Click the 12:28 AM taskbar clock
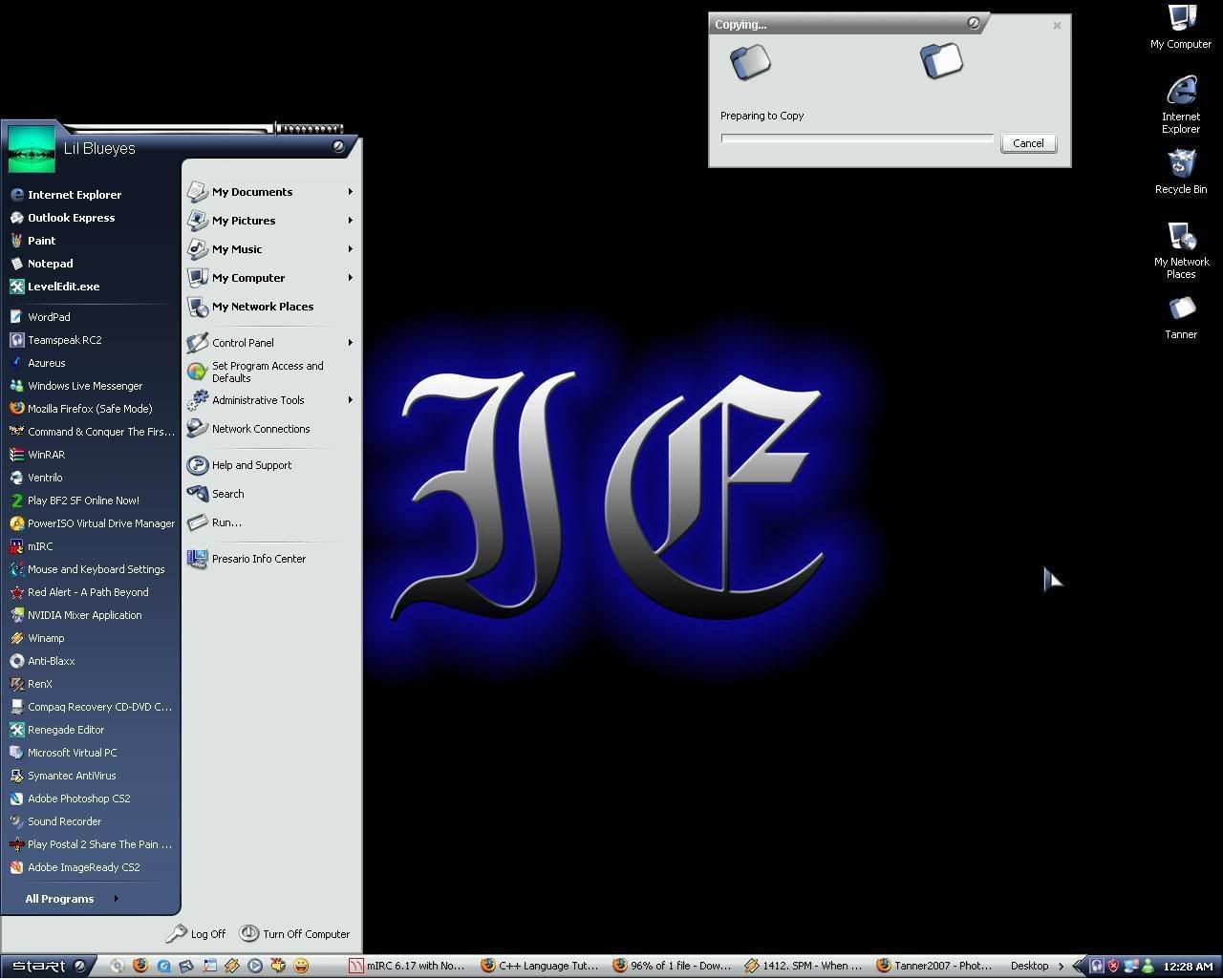The height and width of the screenshot is (980, 1223). coord(1188,967)
